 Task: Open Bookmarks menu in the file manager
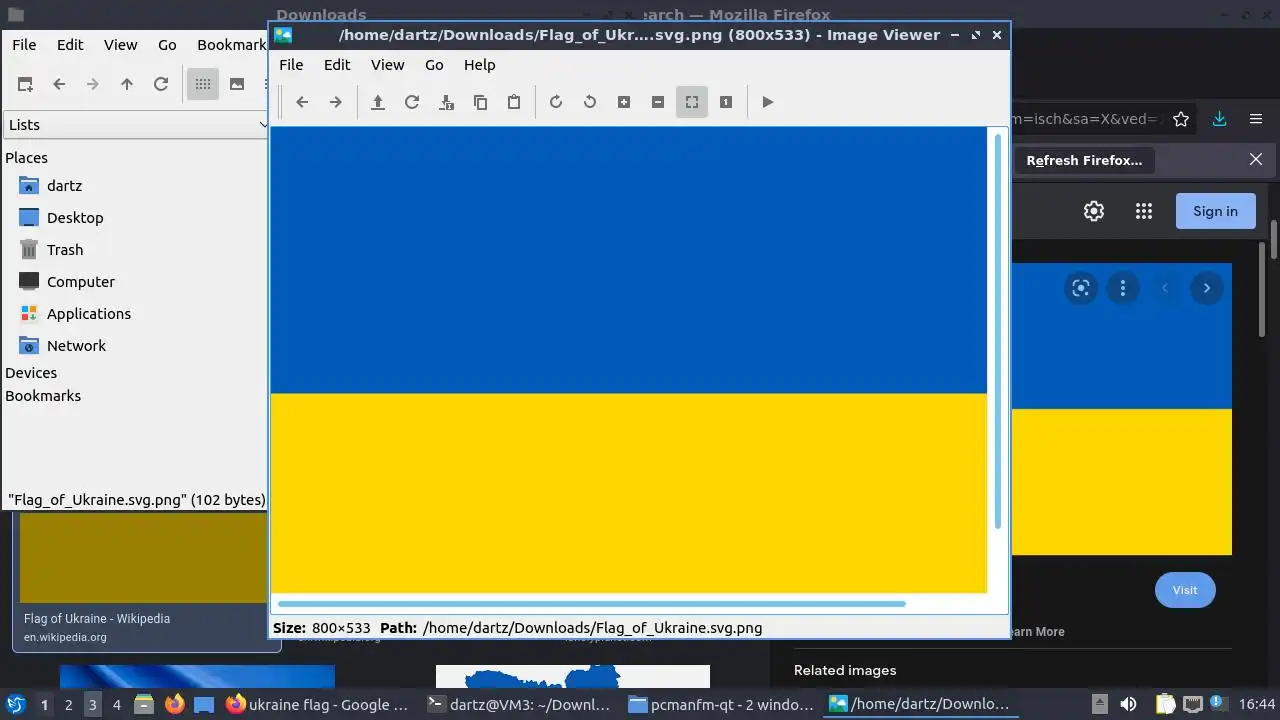coord(231,44)
